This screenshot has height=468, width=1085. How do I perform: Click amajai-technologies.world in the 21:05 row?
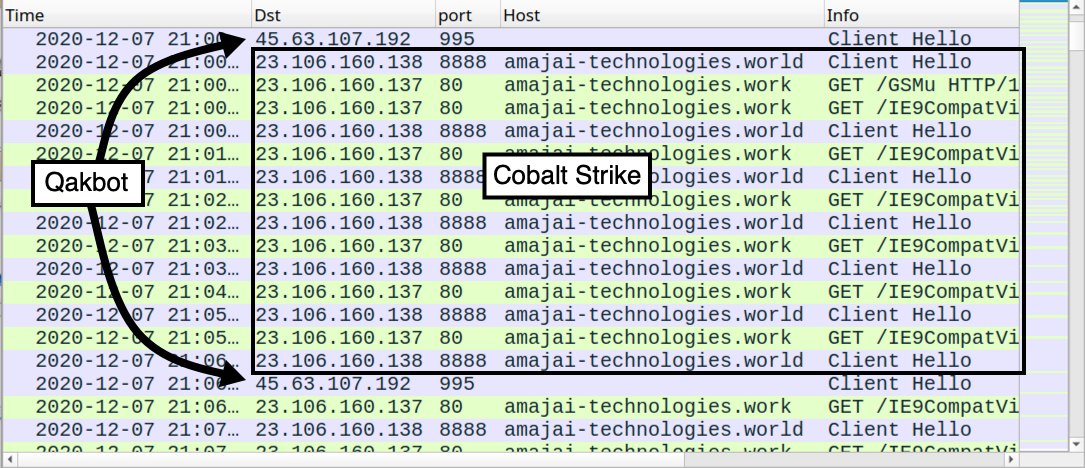pyautogui.click(x=653, y=315)
